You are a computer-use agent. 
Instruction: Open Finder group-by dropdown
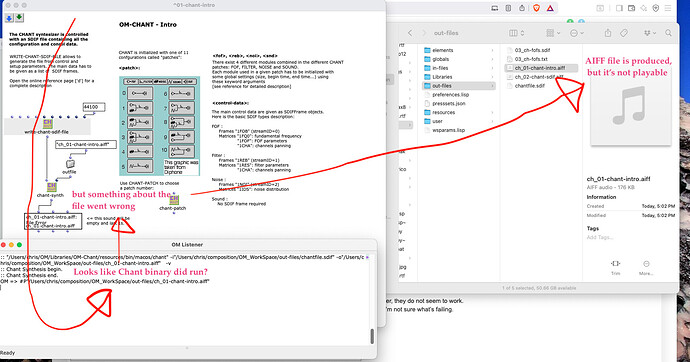point(553,33)
